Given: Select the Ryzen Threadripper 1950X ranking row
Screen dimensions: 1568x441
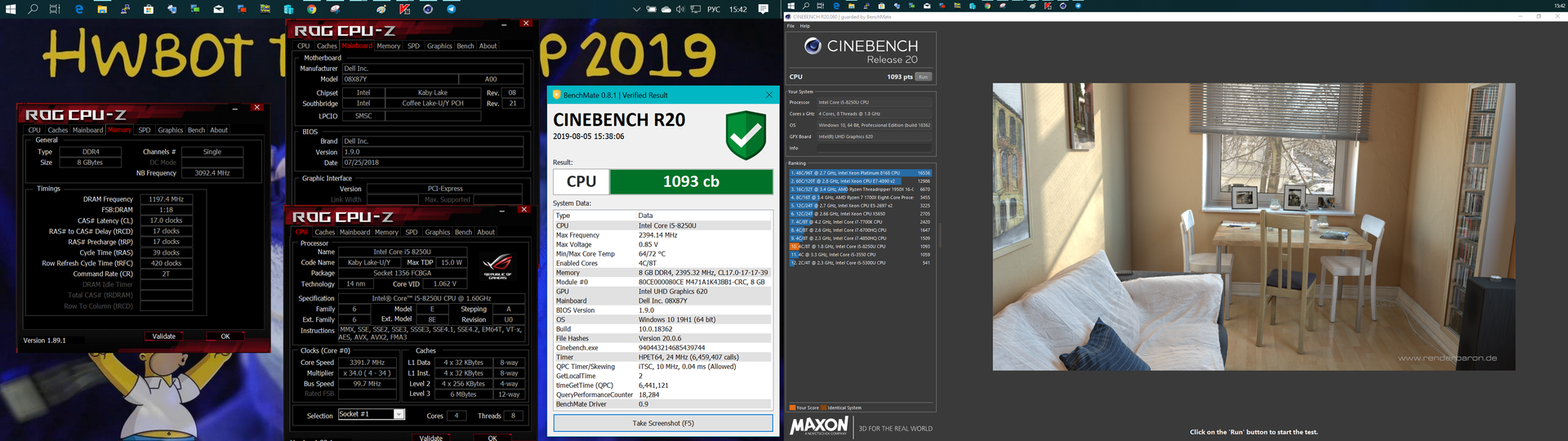Looking at the screenshot, I should (x=860, y=189).
